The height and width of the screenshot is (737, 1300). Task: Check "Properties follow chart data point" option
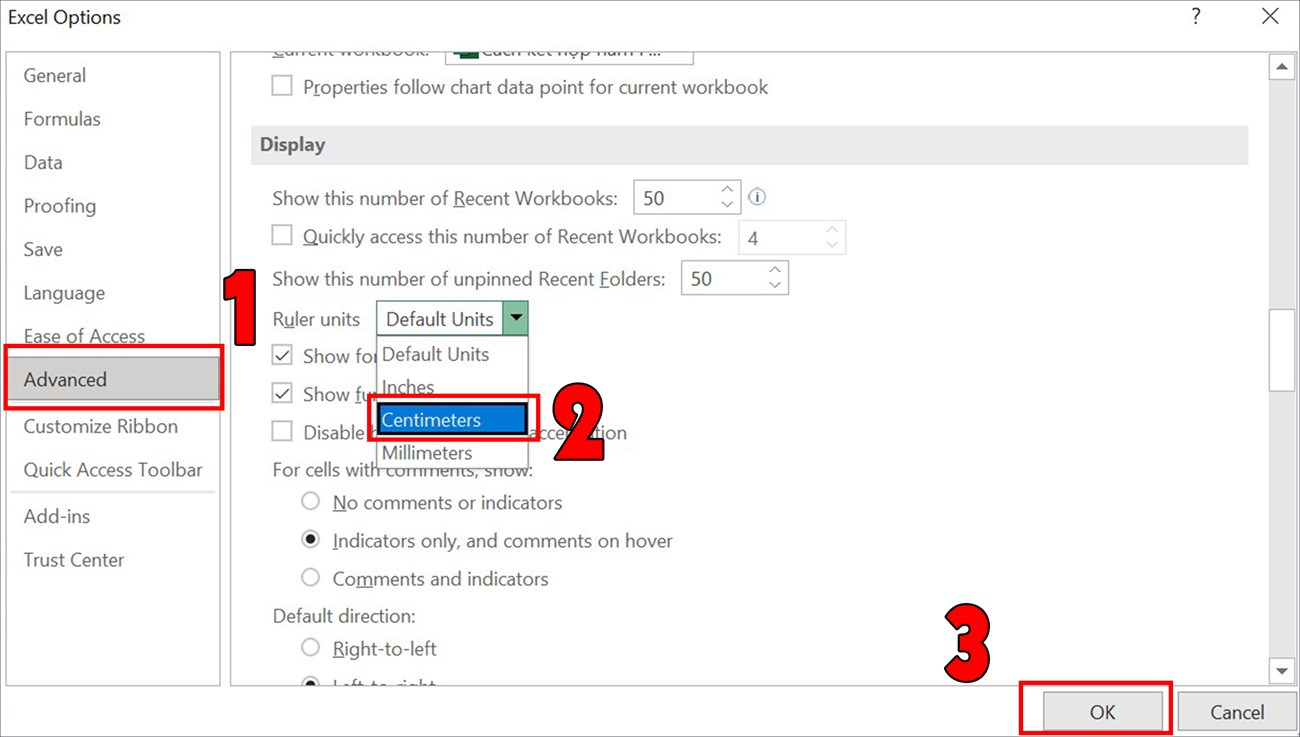[x=282, y=86]
